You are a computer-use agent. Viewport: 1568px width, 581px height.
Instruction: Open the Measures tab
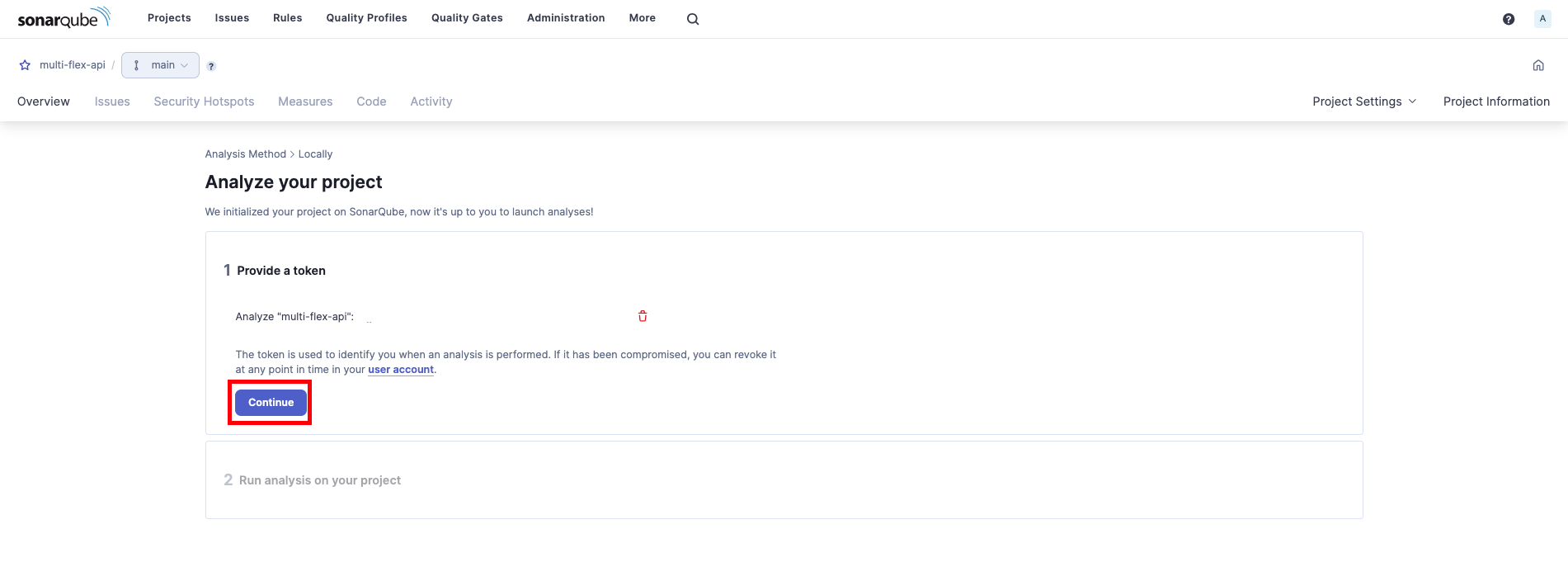305,102
